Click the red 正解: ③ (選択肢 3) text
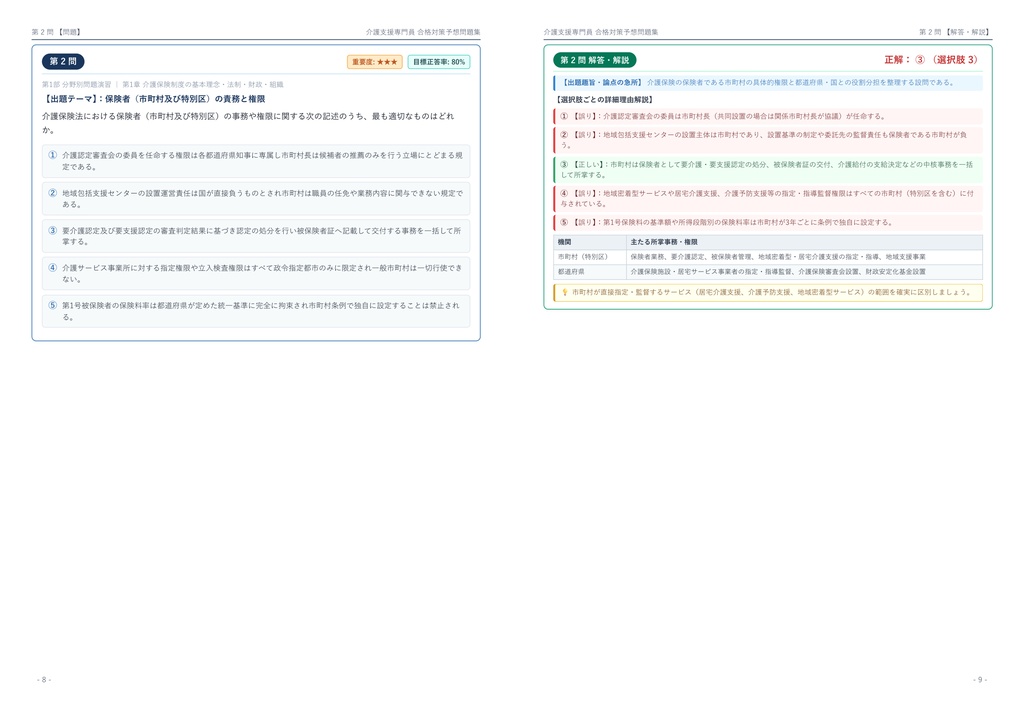Screen dimensions: 1024x724 click(x=932, y=59)
